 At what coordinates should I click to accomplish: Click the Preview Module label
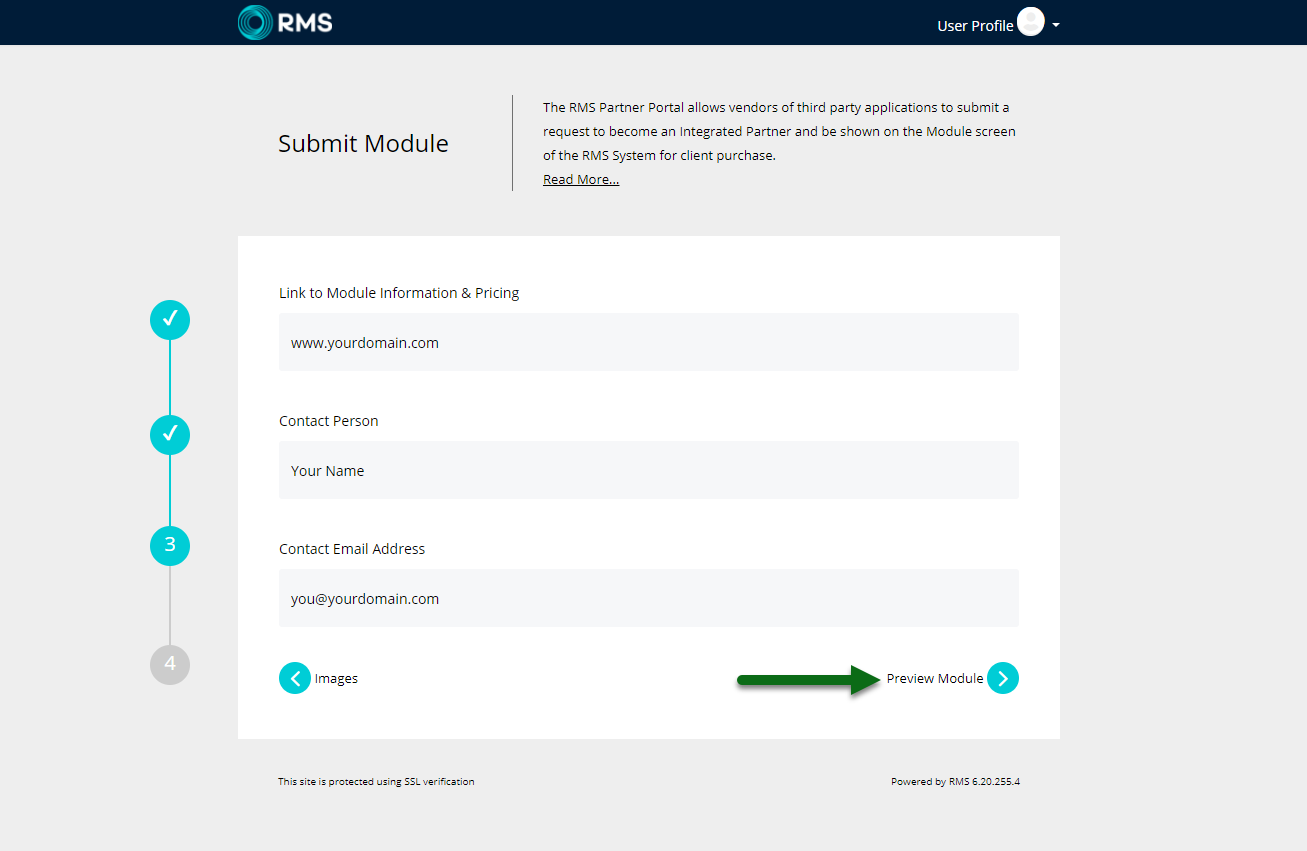point(935,678)
